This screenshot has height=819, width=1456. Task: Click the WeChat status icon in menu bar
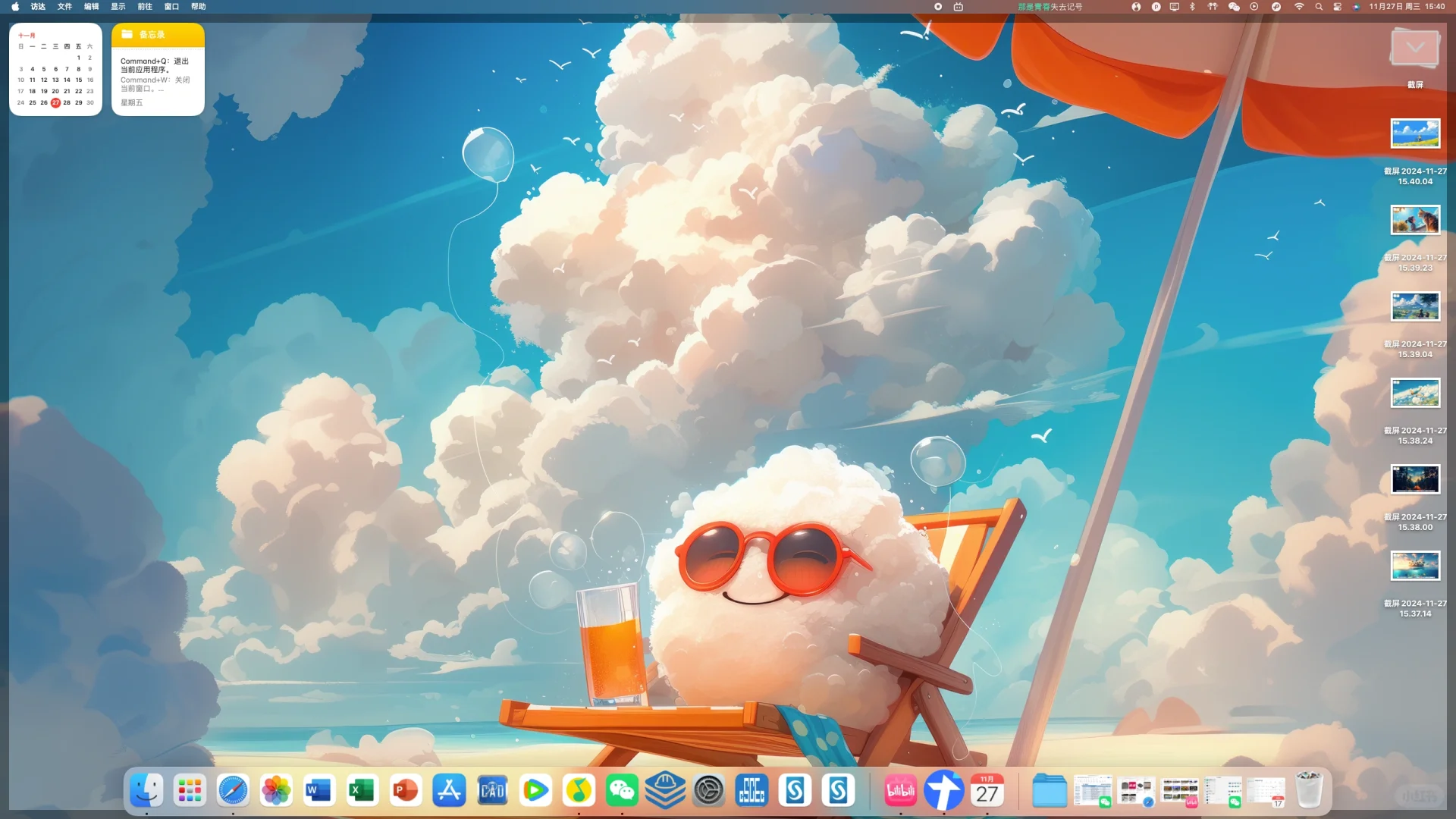(1234, 7)
